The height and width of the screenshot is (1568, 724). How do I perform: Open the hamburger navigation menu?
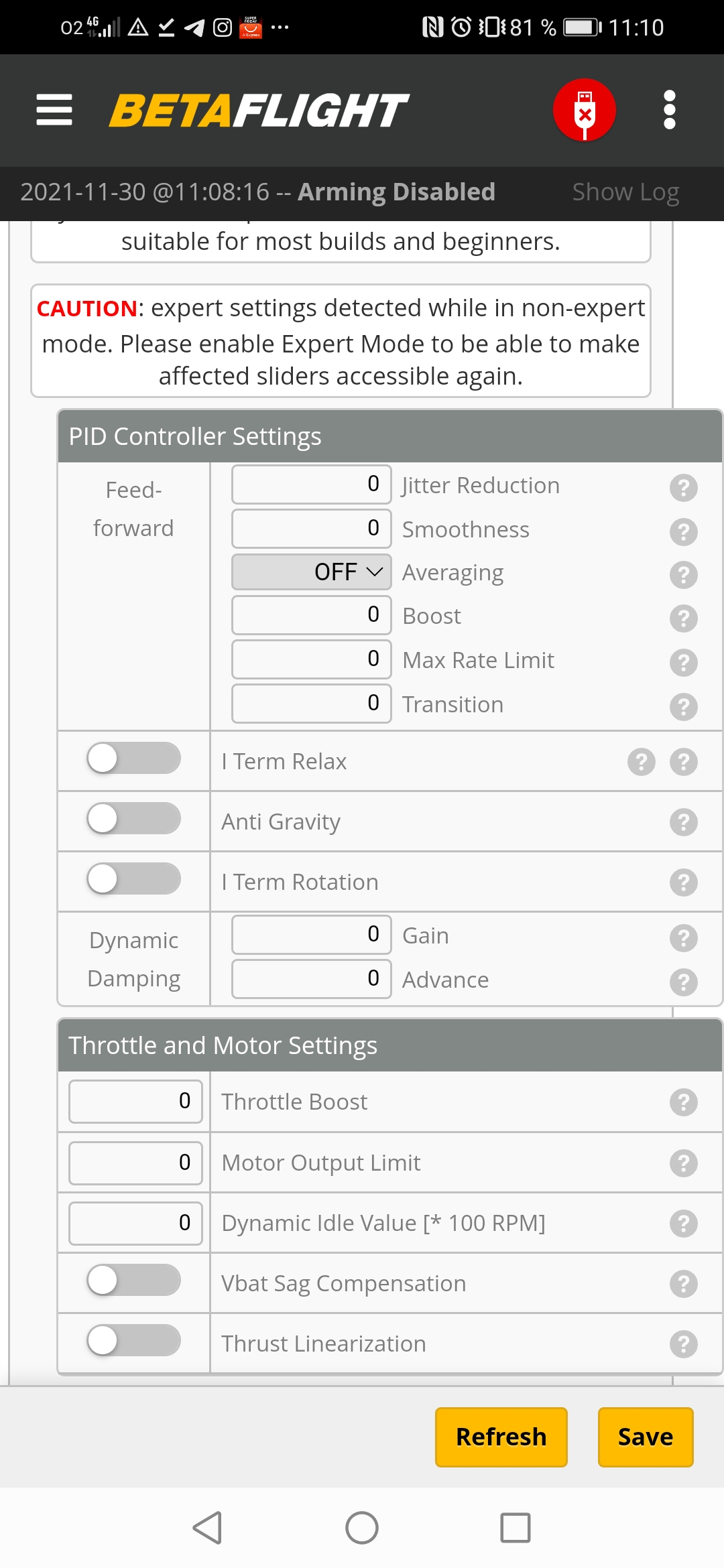click(x=54, y=109)
